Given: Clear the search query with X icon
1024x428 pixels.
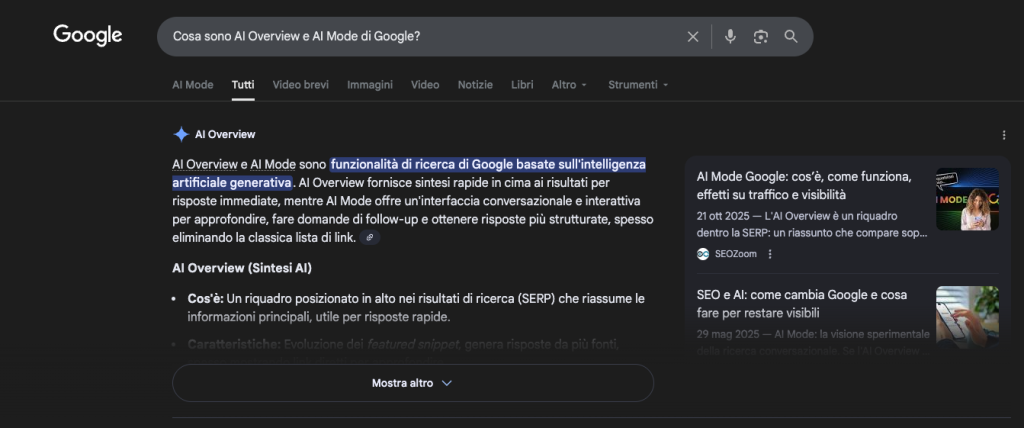Looking at the screenshot, I should [x=693, y=37].
